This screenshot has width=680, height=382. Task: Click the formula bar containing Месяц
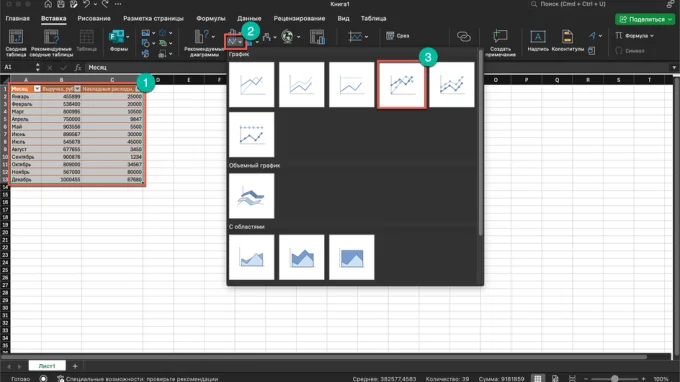tap(377, 67)
